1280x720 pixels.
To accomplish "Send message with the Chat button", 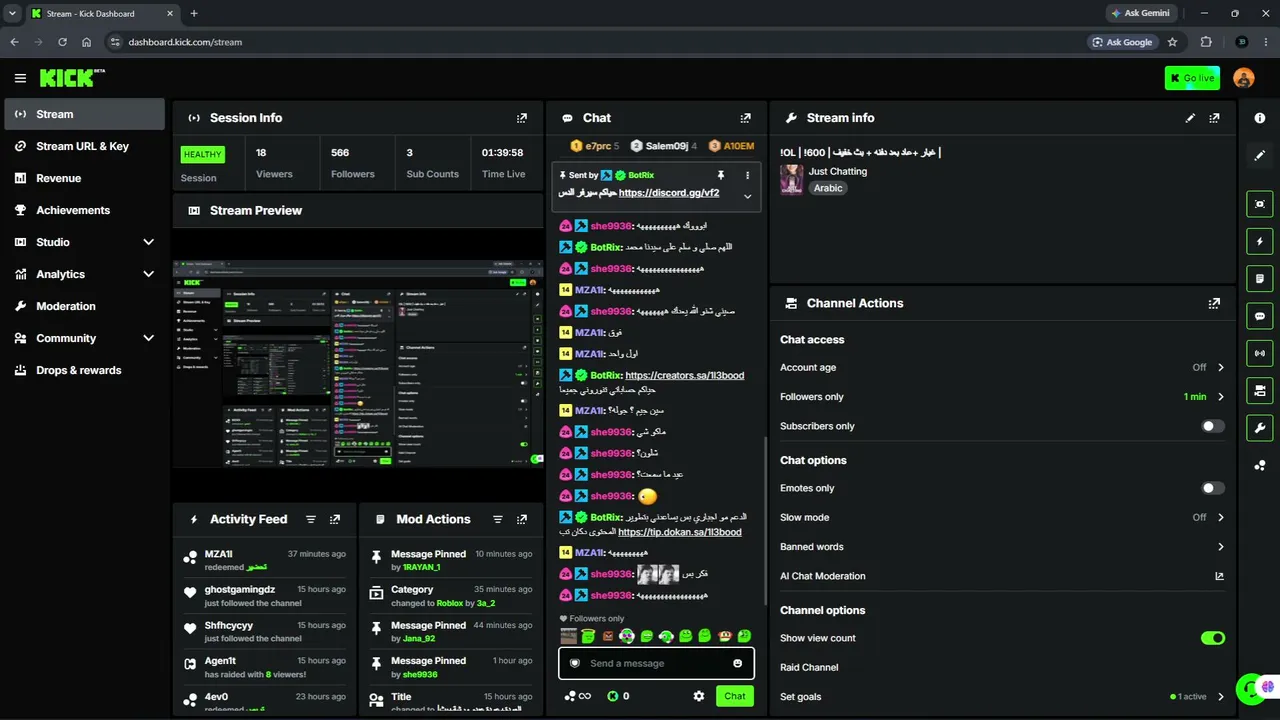I will click(x=735, y=696).
